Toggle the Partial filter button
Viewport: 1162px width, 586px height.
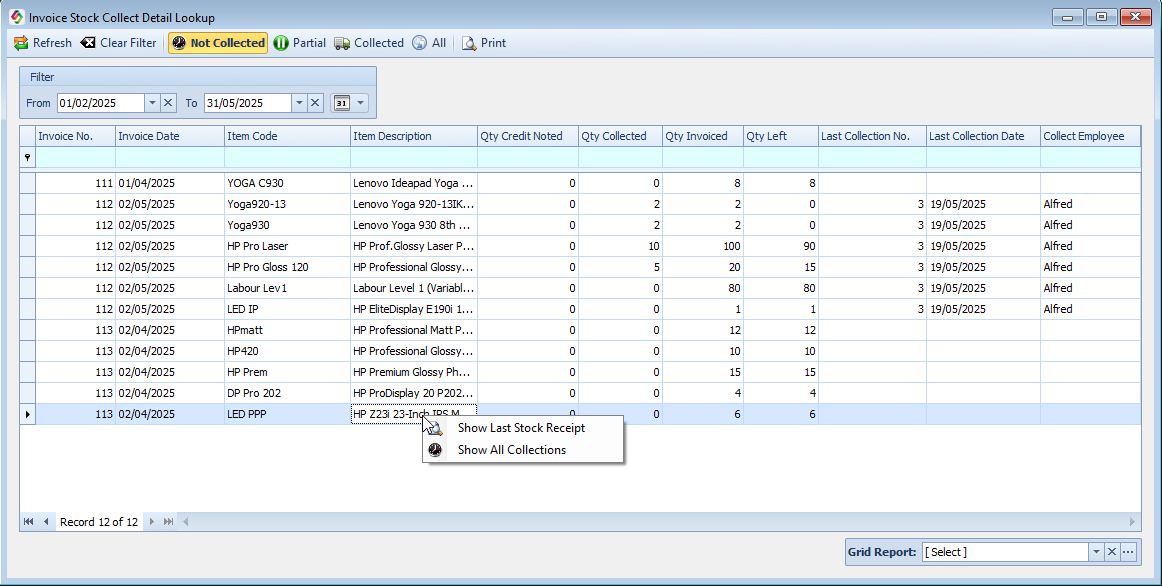pyautogui.click(x=300, y=43)
